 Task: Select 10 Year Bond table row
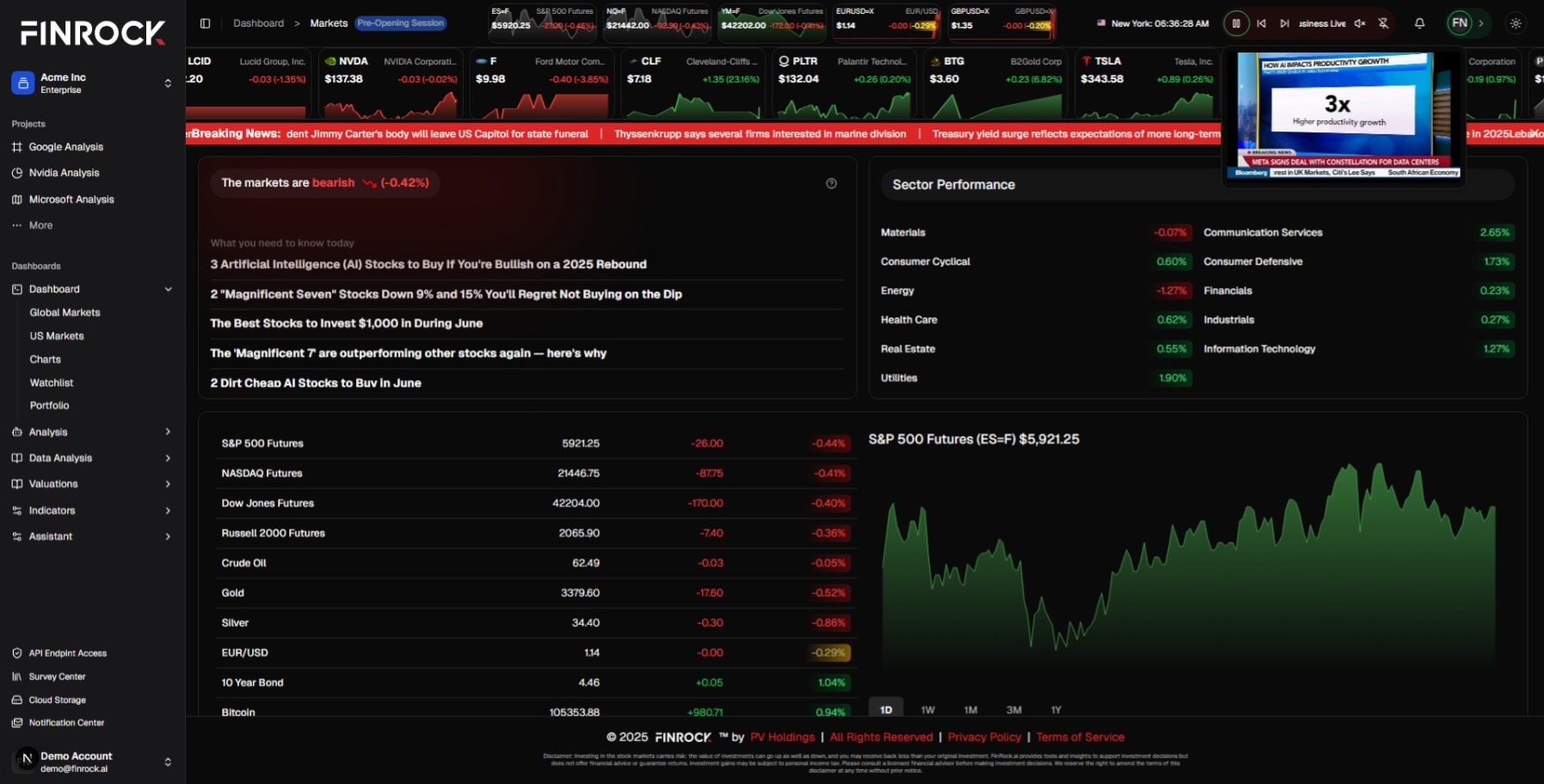535,683
